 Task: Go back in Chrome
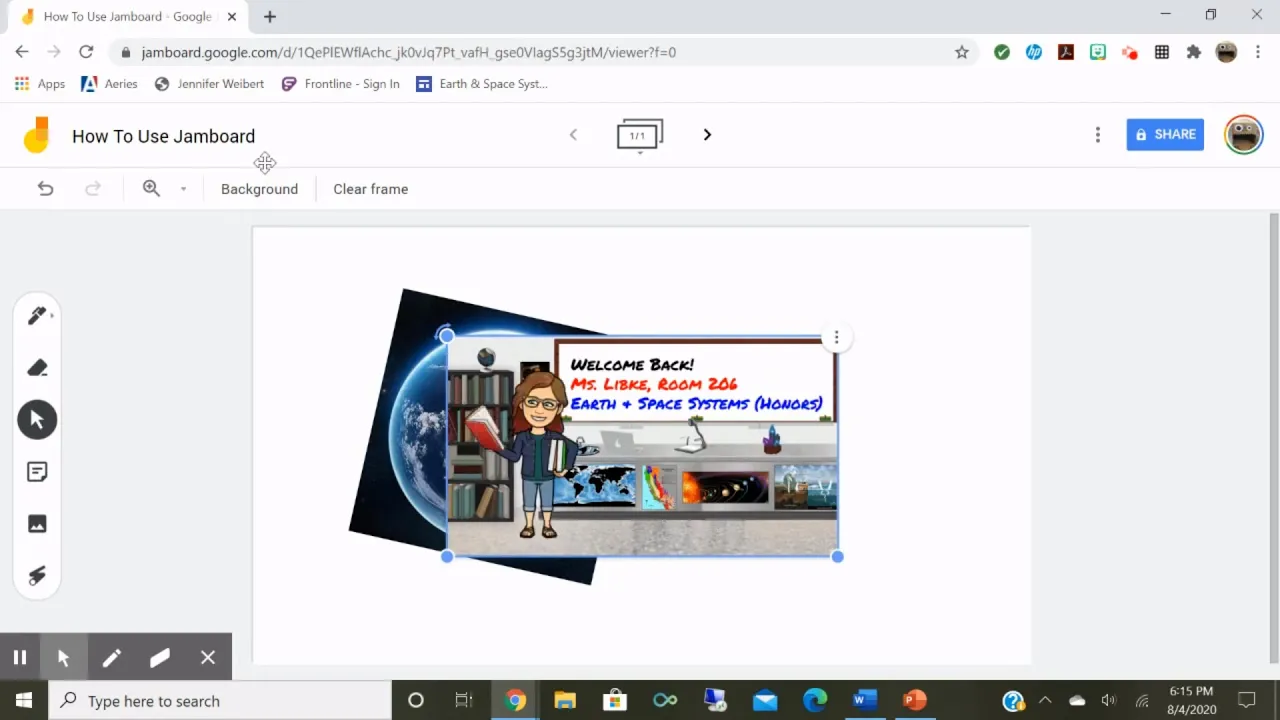[22, 52]
